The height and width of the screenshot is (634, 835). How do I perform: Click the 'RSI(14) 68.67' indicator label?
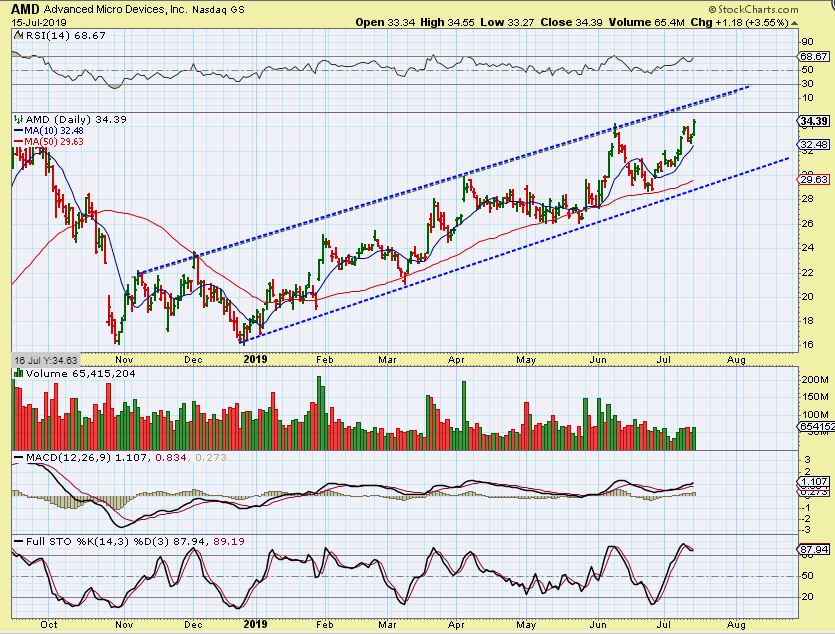65,36
